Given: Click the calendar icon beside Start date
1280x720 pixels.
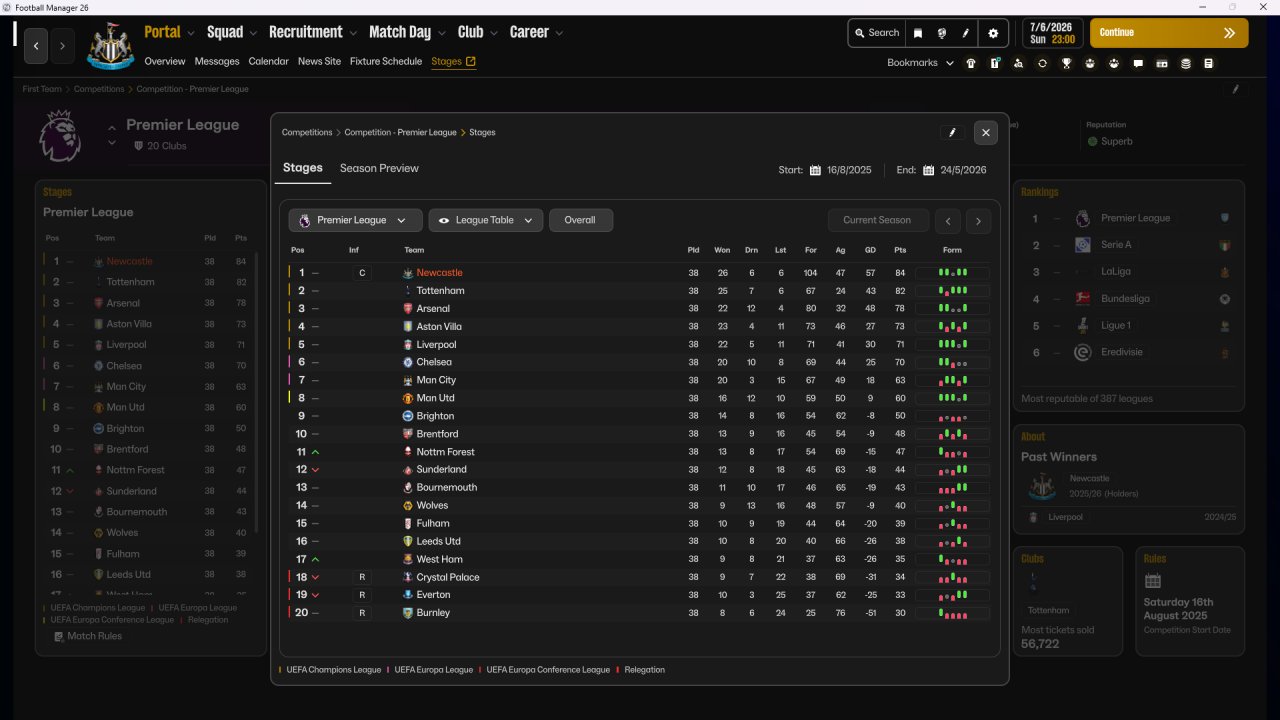Looking at the screenshot, I should tap(816, 170).
